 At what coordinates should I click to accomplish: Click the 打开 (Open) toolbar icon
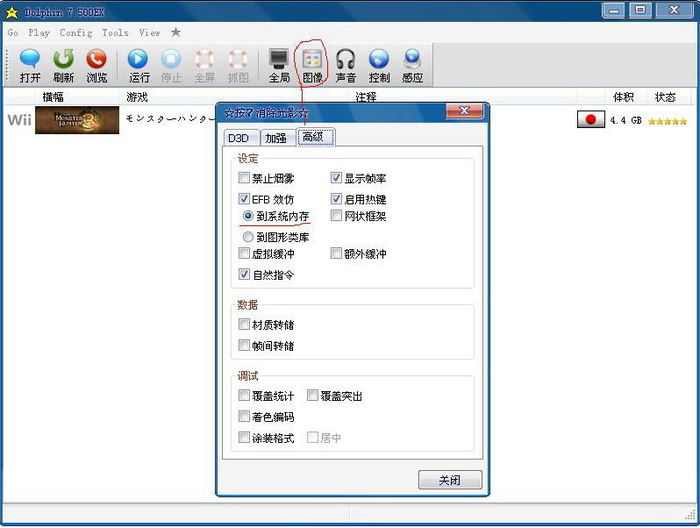pos(29,66)
